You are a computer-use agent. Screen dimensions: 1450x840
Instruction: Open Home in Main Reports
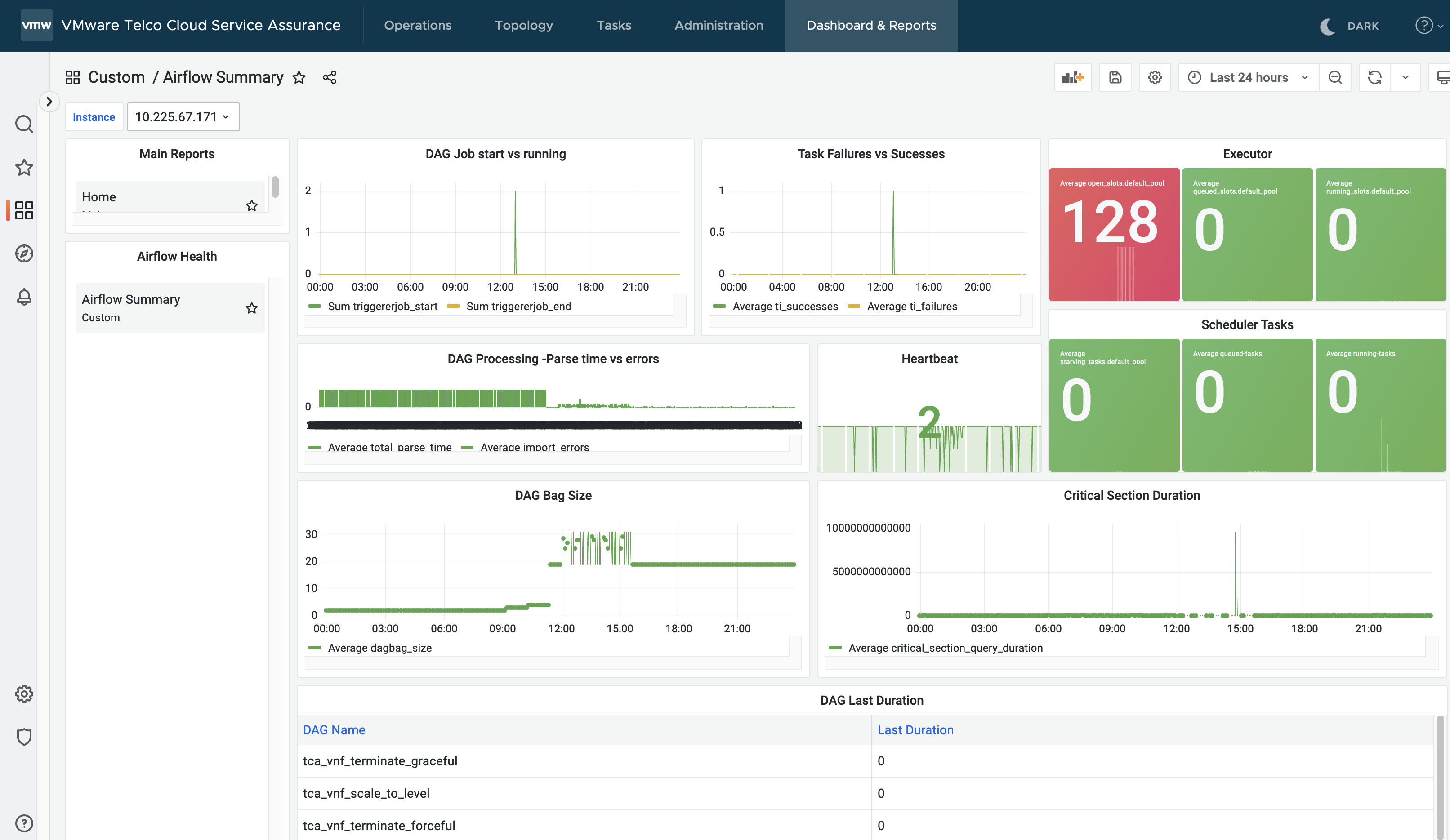[170, 197]
